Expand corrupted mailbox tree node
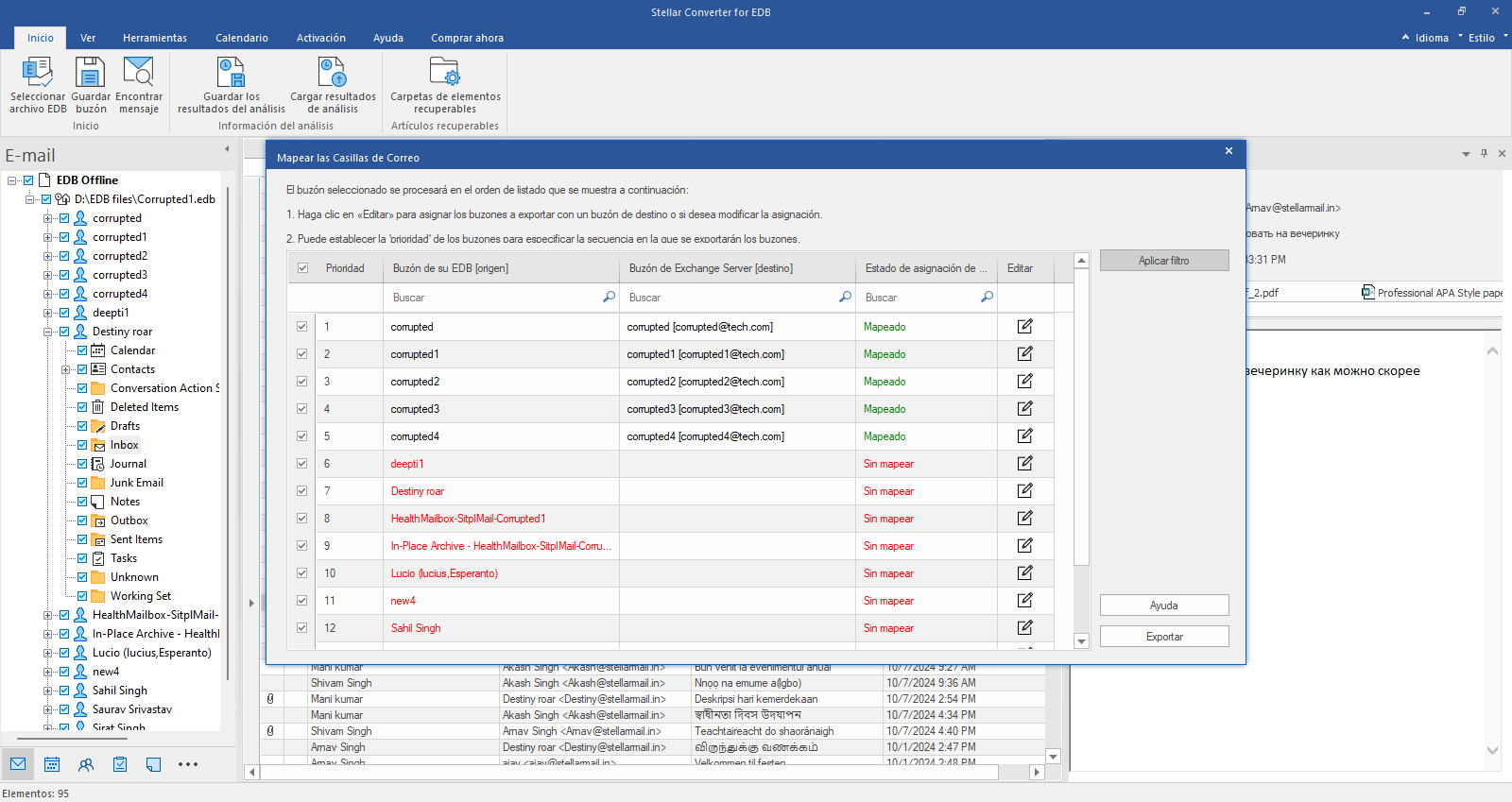The height and width of the screenshot is (802, 1512). click(47, 218)
